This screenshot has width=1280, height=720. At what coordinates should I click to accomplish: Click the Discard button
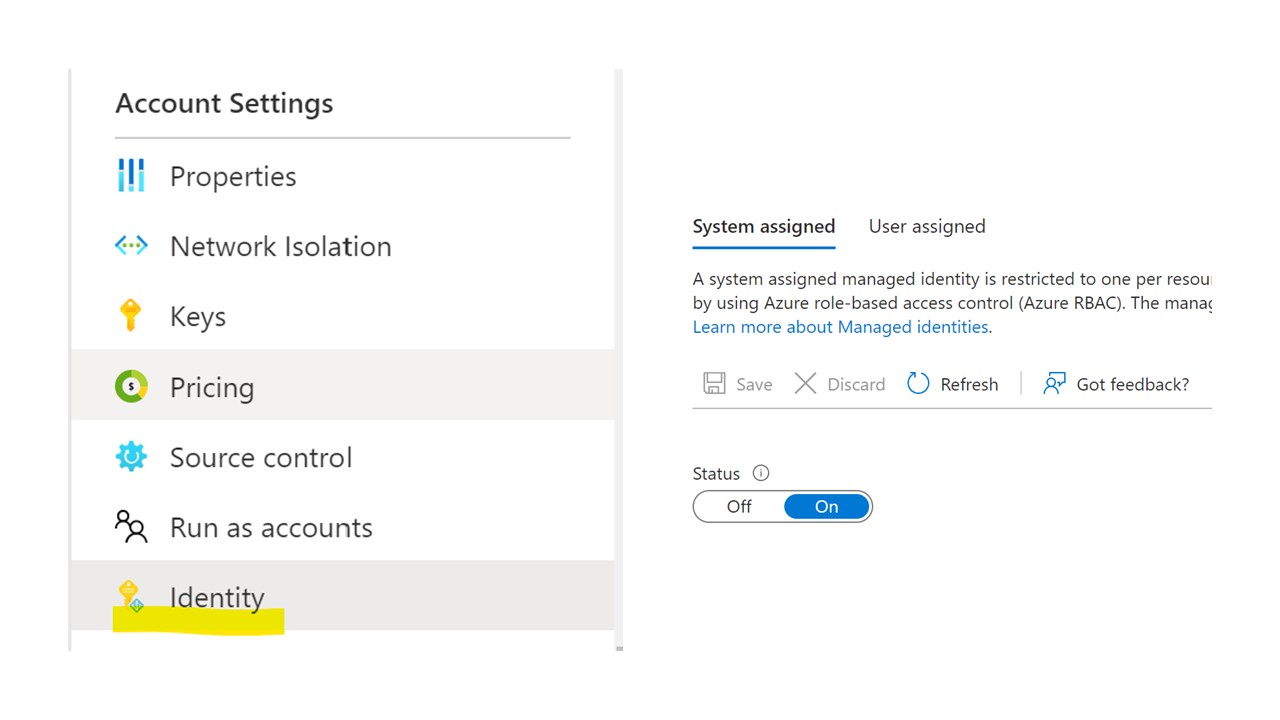click(x=840, y=384)
